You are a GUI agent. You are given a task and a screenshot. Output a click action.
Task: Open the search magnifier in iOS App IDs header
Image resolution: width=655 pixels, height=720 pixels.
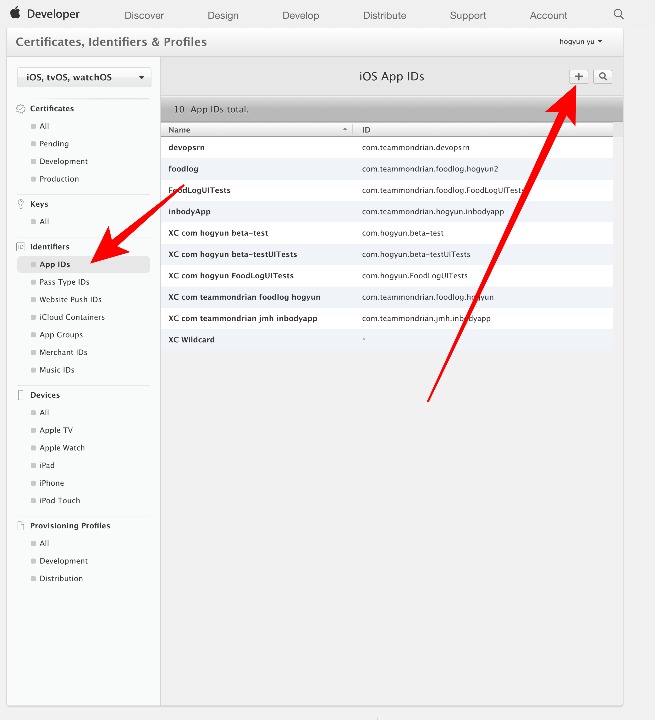603,77
